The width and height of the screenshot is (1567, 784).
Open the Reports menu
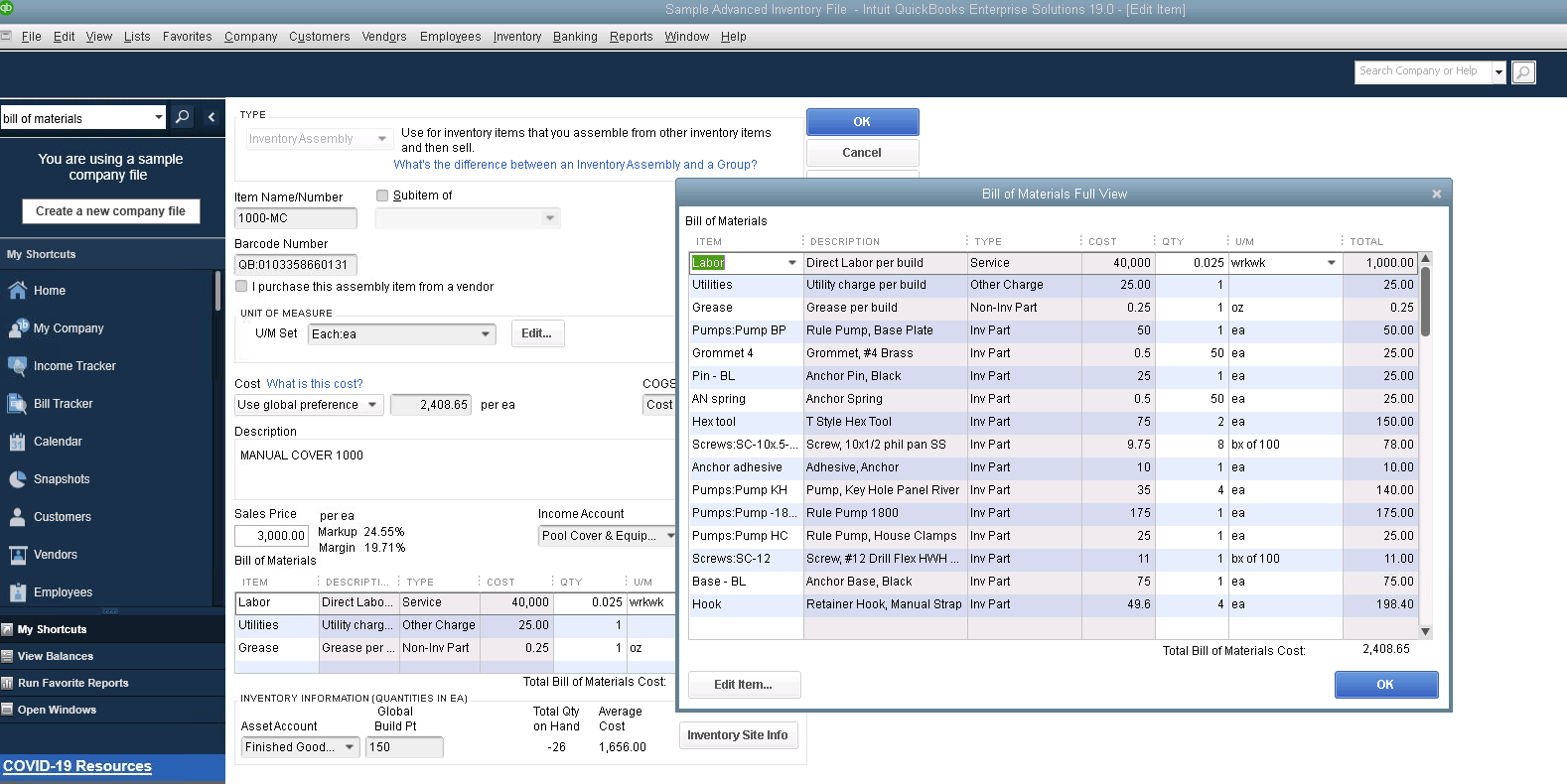point(631,37)
